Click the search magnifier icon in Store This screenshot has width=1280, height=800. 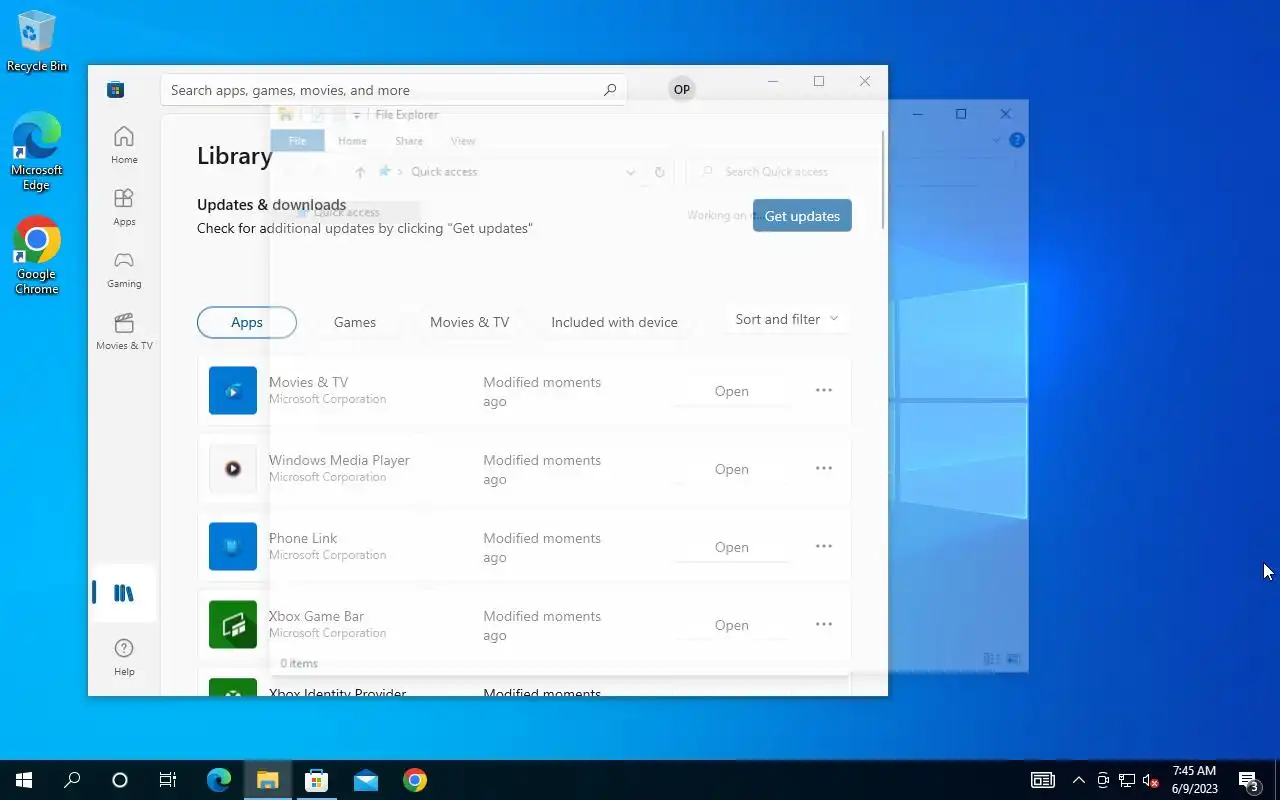610,90
